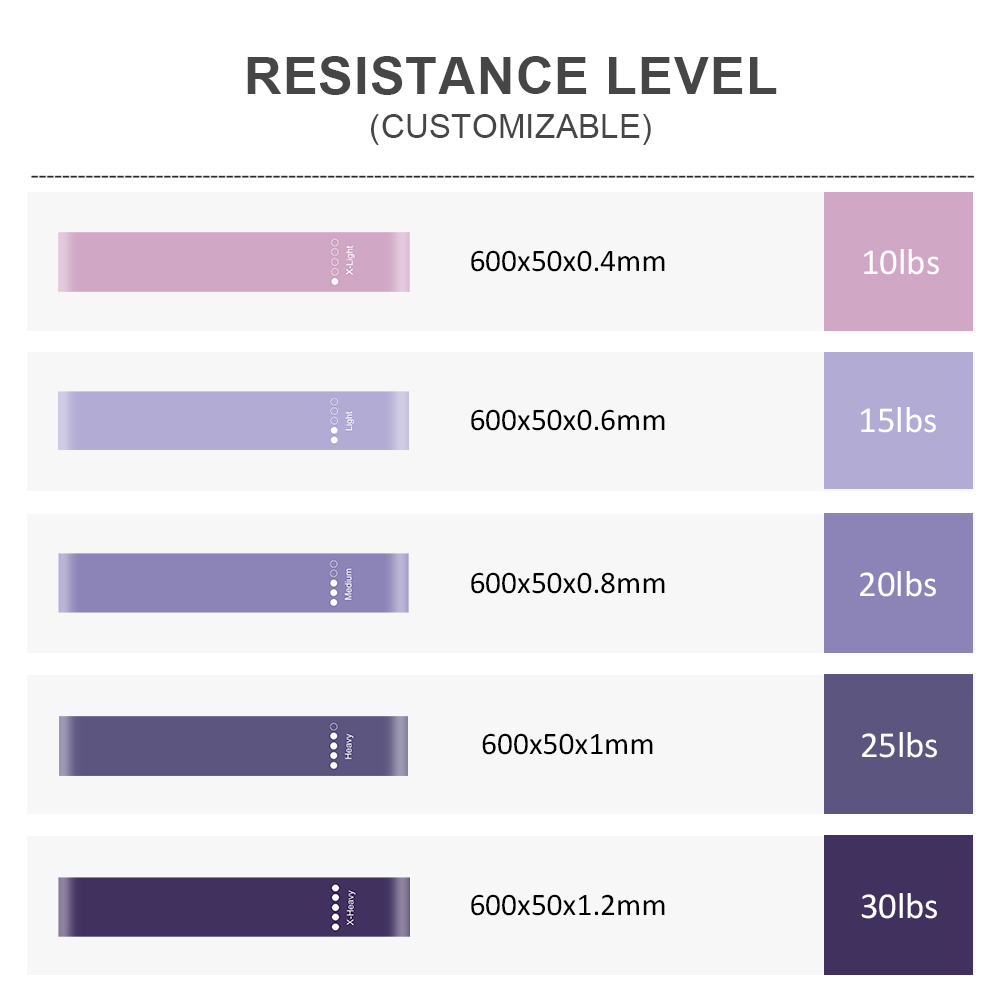1000x1000 pixels.
Task: Click the (CUSTOMIZABLE) subtitle text
Action: (511, 127)
